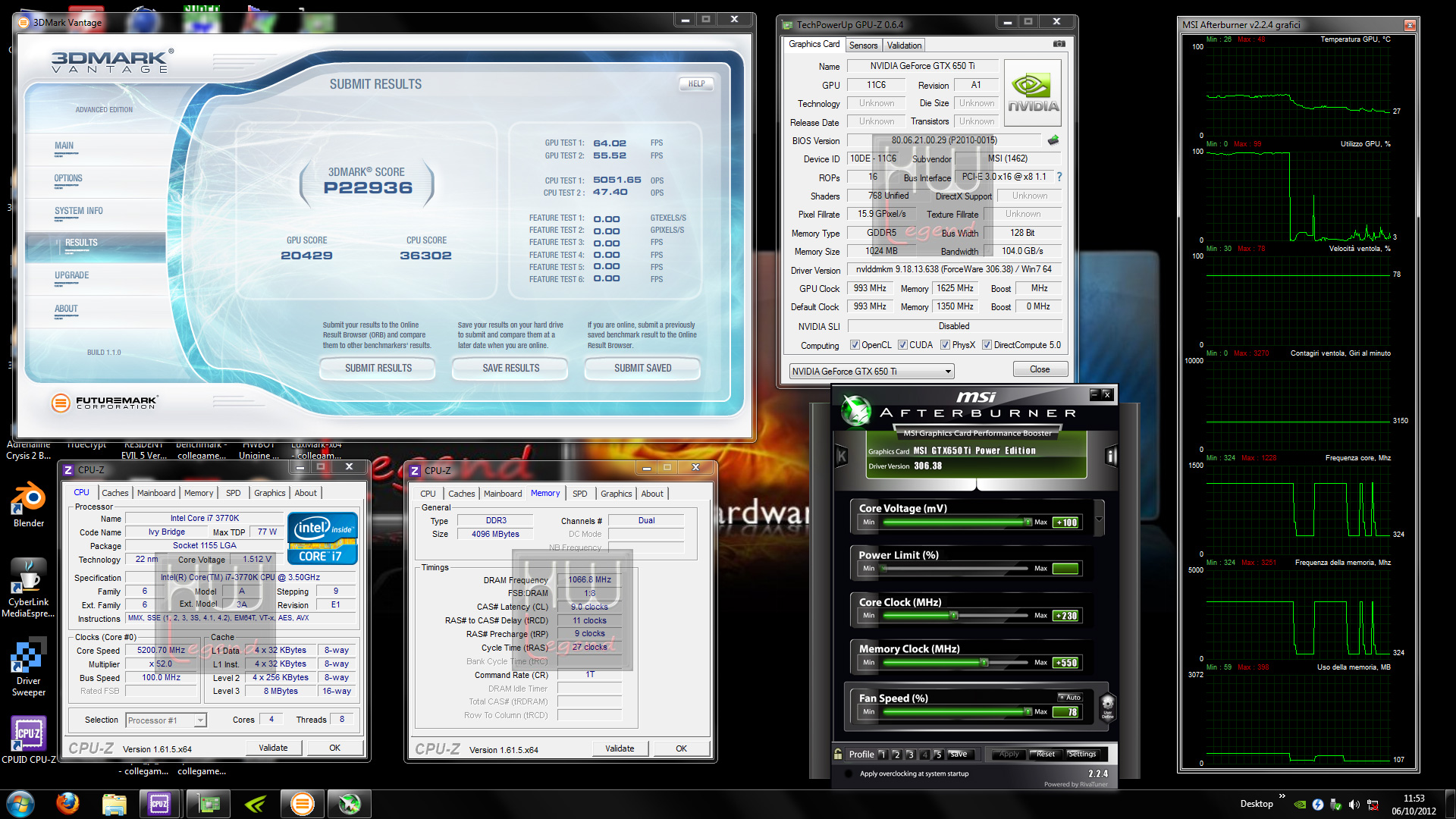This screenshot has width=1456, height=819.
Task: Click the volume speaker tray icon
Action: (x=1354, y=805)
